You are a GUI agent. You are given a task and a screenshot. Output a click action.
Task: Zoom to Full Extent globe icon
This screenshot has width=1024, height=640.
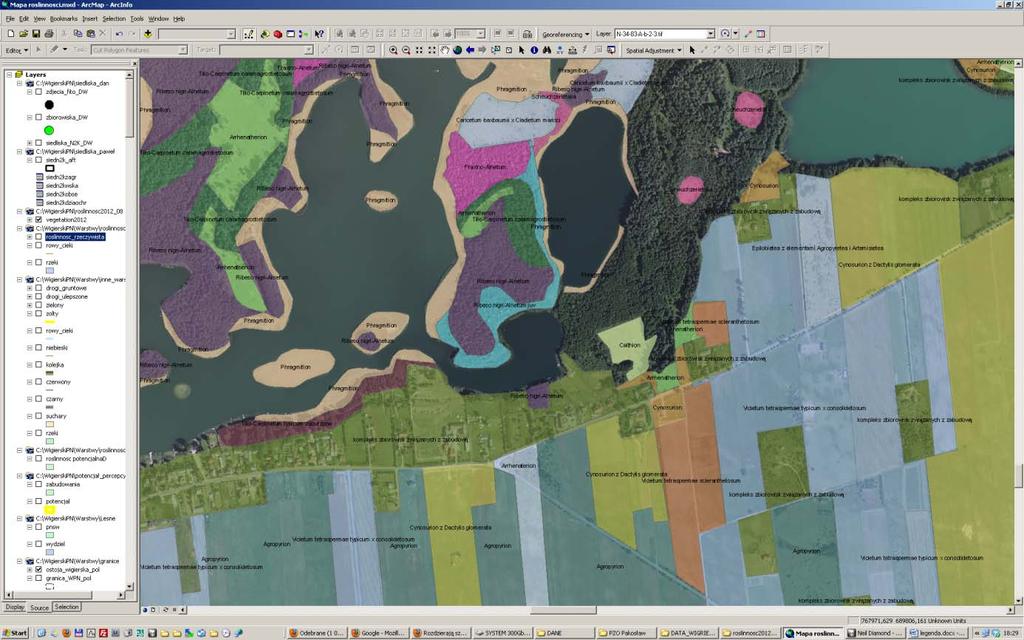pos(457,50)
